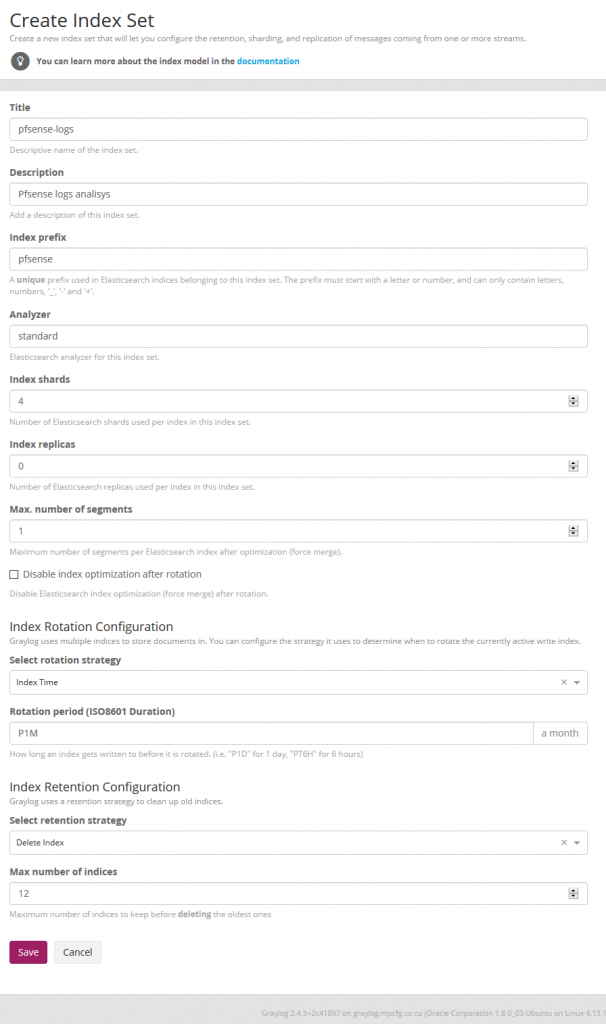Screen dimensions: 606x1024
Task: Open the Delete Index retention strategy box
Action: [280, 843]
